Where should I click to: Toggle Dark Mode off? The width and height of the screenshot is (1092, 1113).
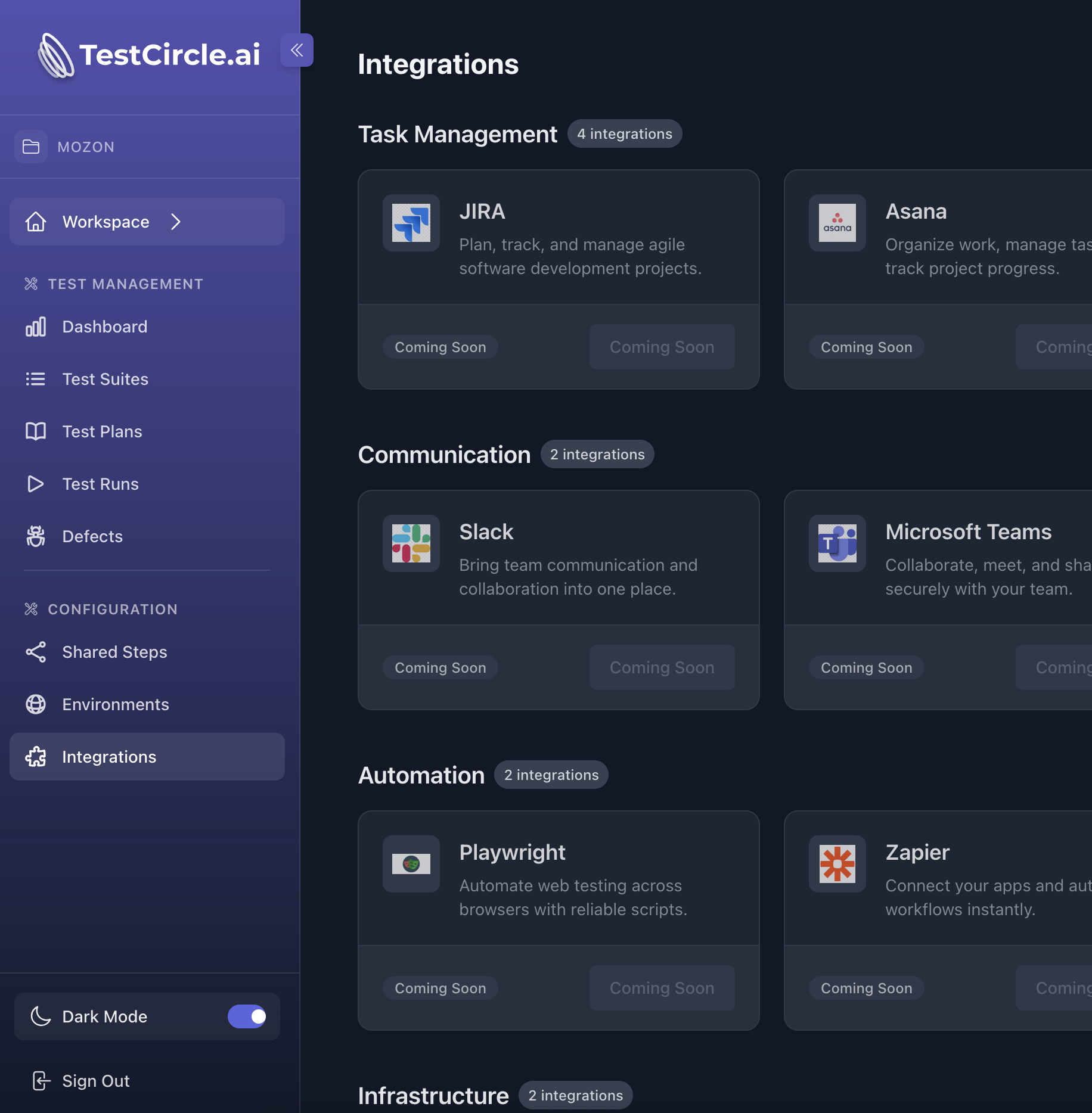pyautogui.click(x=248, y=1016)
